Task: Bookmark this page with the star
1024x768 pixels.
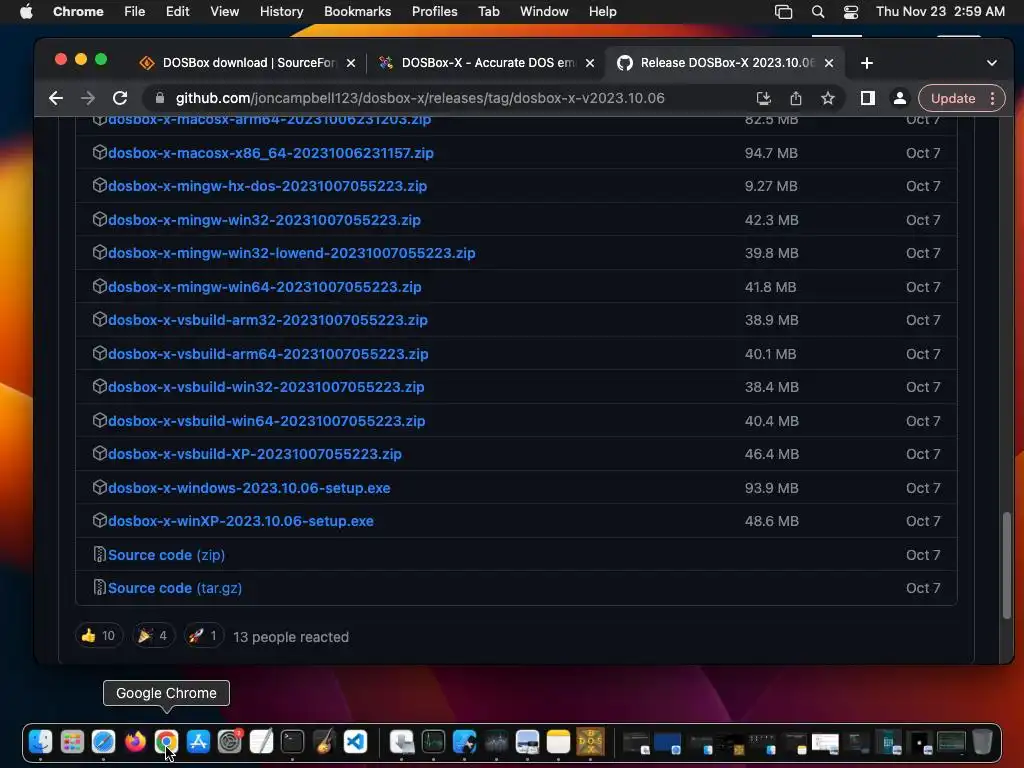Action: [x=828, y=98]
